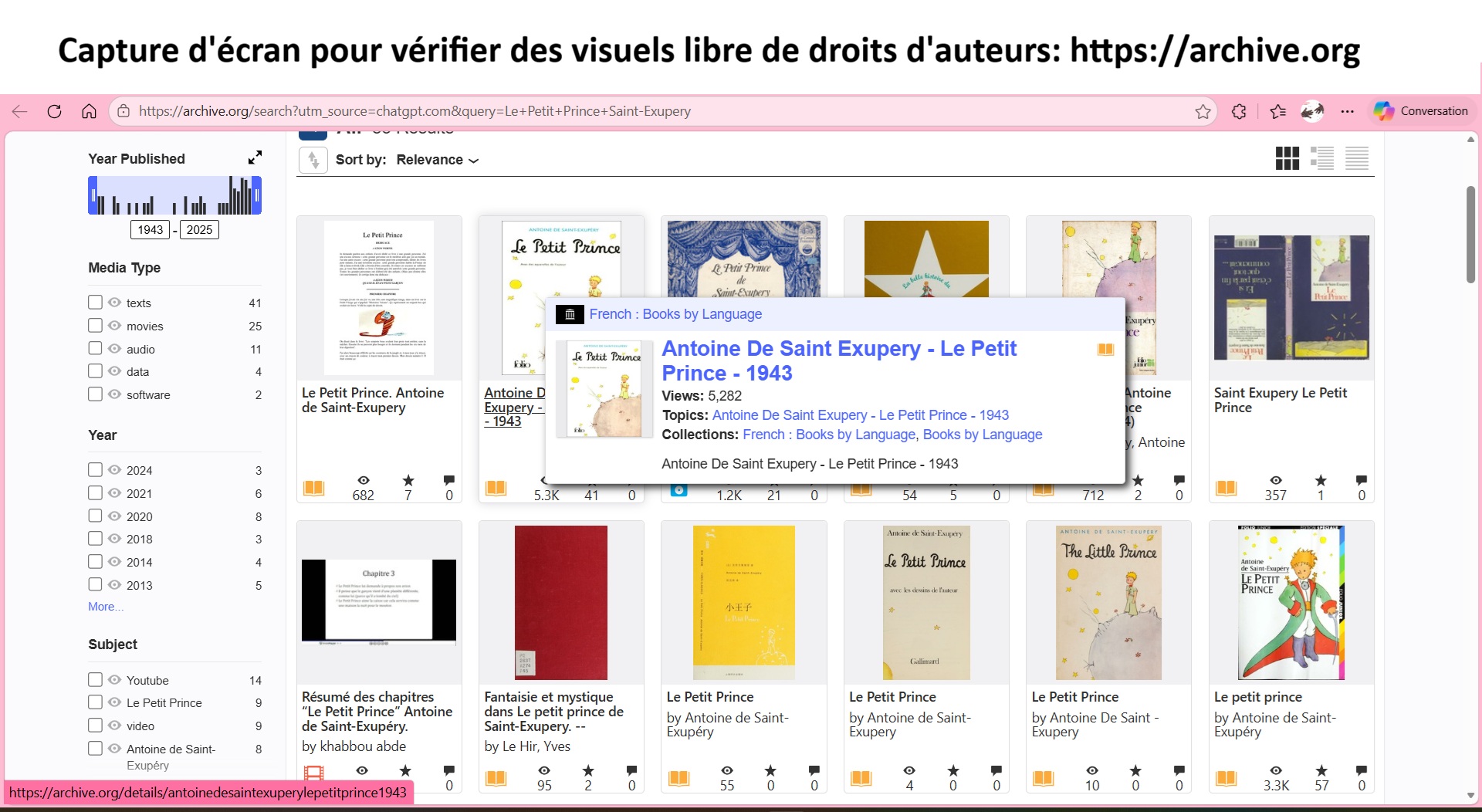Show More year options link
This screenshot has height=812, width=1482.
coord(106,607)
